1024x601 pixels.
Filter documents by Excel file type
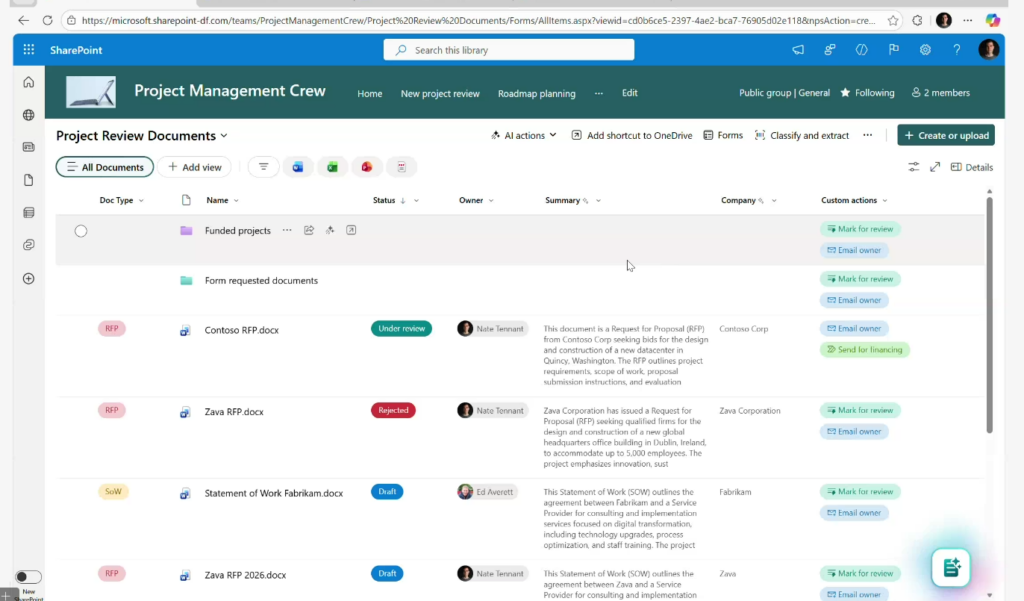tap(332, 167)
